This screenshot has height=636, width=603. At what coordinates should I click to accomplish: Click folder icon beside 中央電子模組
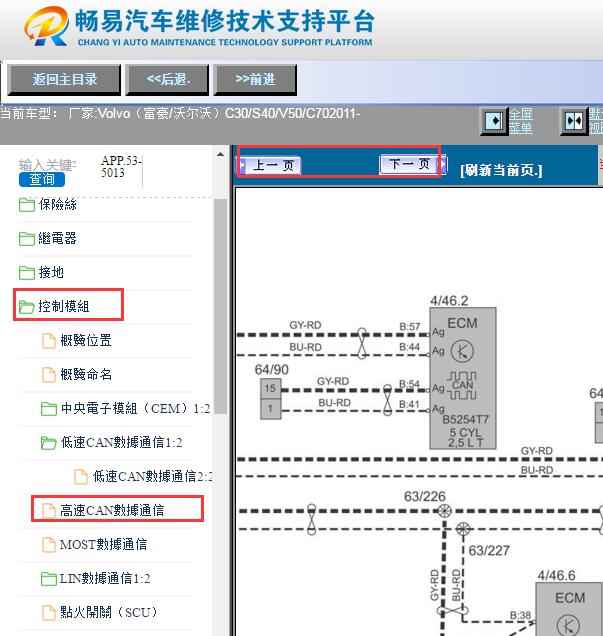pyautogui.click(x=49, y=409)
